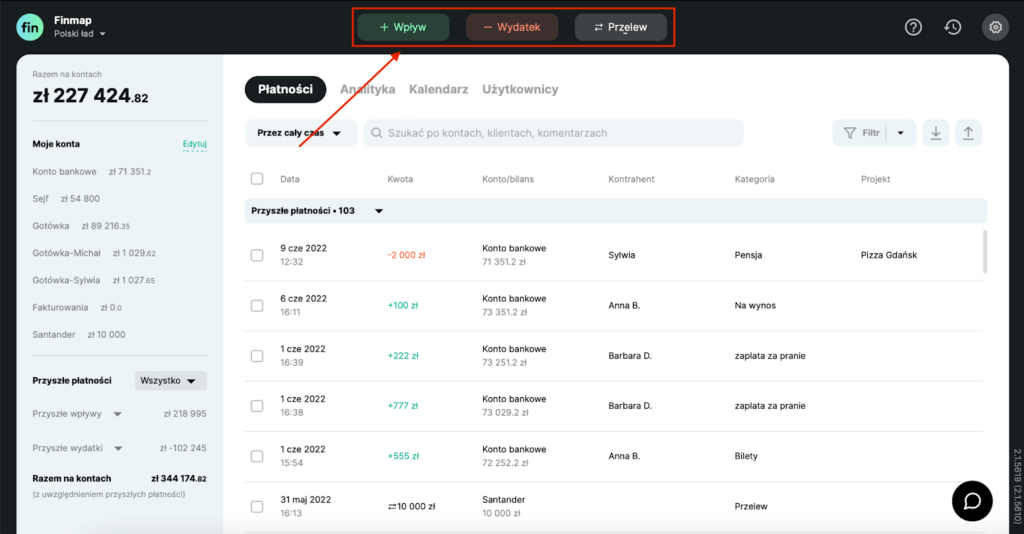Viewport: 1024px width, 534px height.
Task: Collapse the Przyszłe płatności • 103 group
Action: coord(379,211)
